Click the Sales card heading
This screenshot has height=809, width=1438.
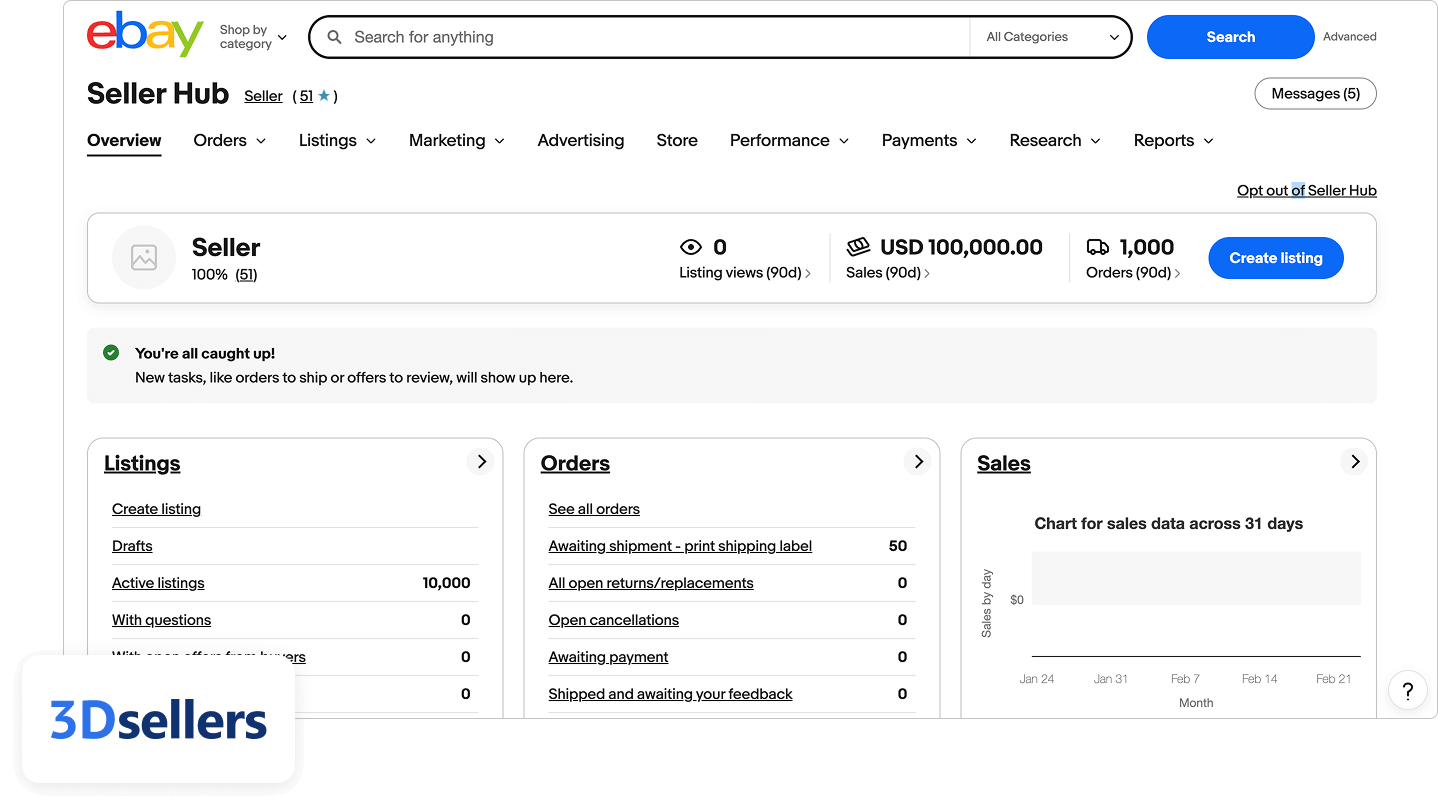(1003, 463)
